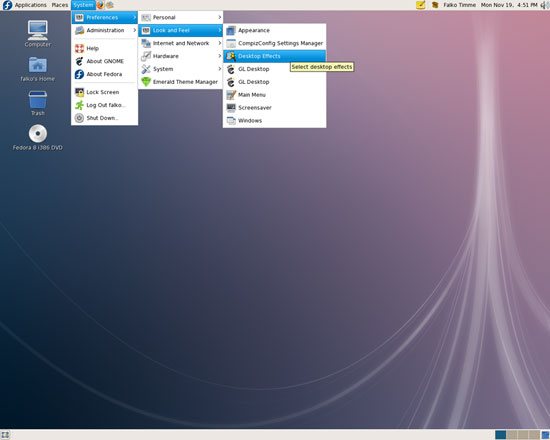The height and width of the screenshot is (440, 550).
Task: Open the Applications menu
Action: (x=31, y=5)
